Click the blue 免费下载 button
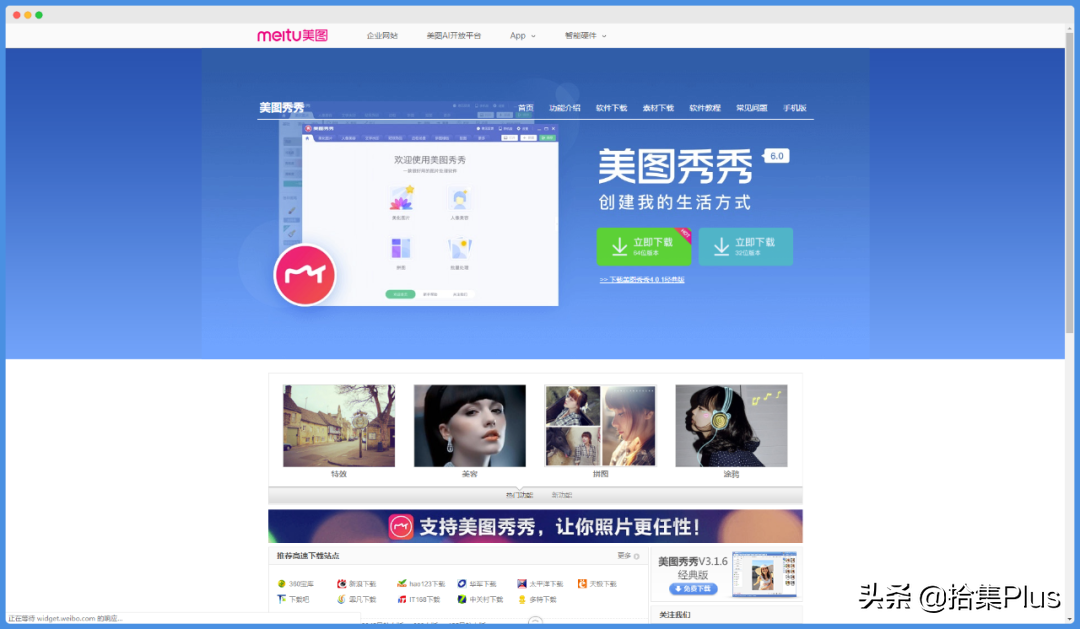 coord(693,589)
